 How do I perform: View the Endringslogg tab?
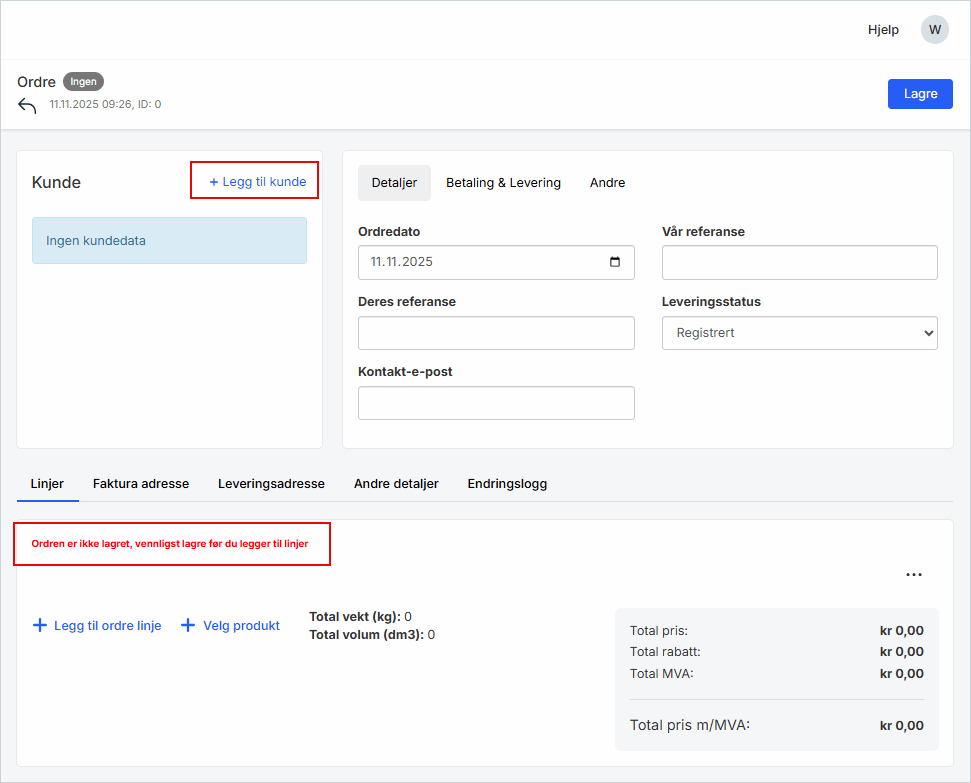507,484
